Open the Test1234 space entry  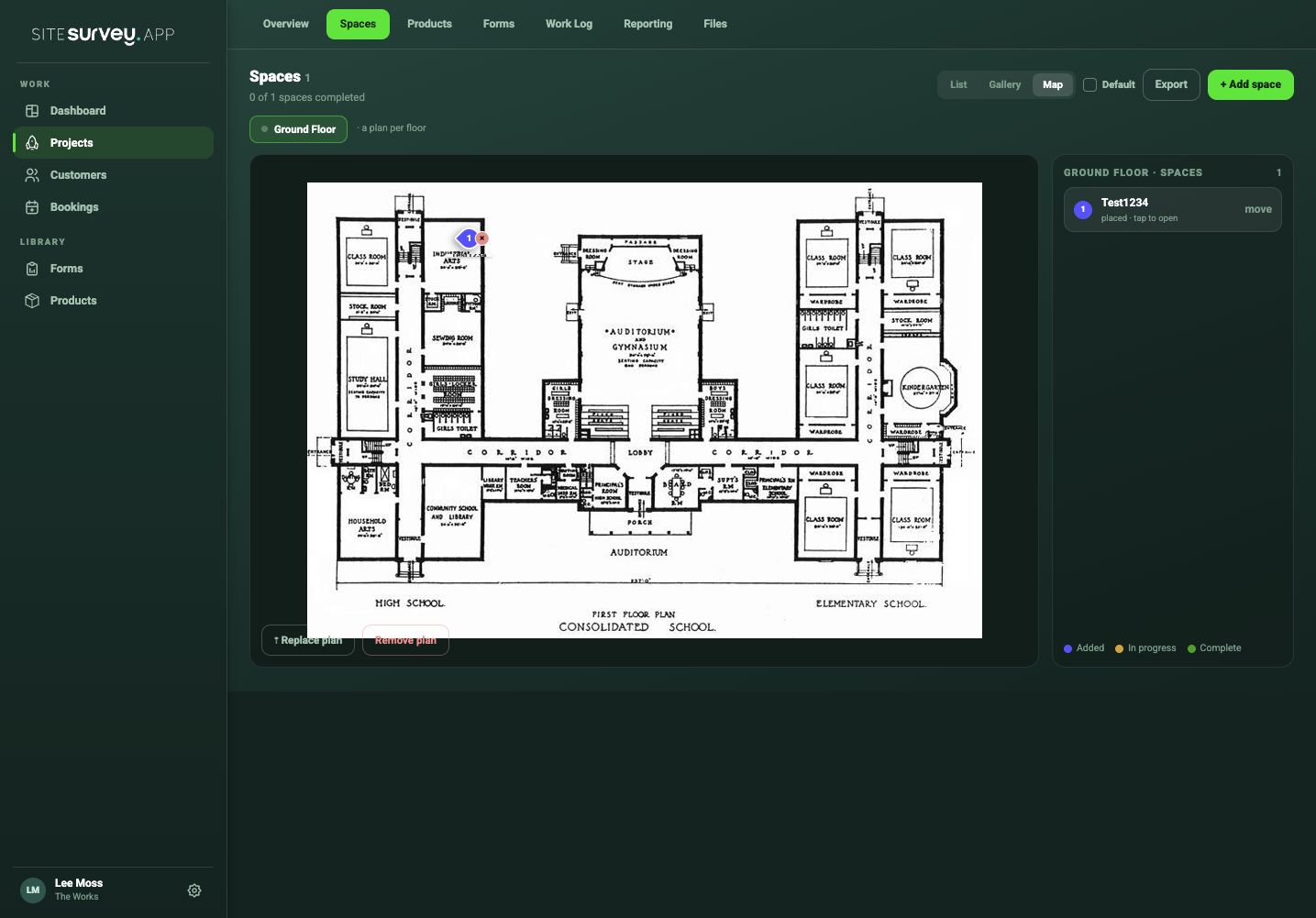pos(1172,210)
